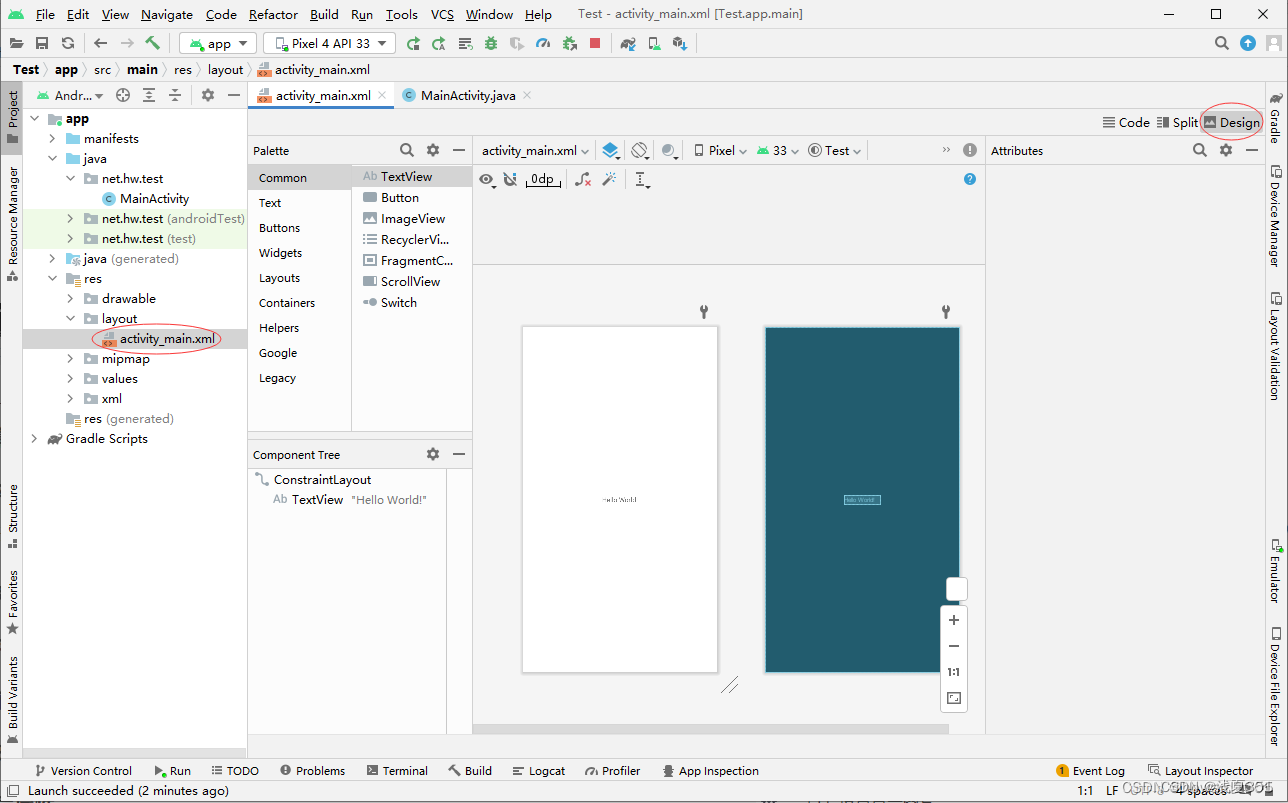Open the Pixel 4 API 33 device dropdown
Viewport: 1288px width, 803px height.
pyautogui.click(x=329, y=43)
